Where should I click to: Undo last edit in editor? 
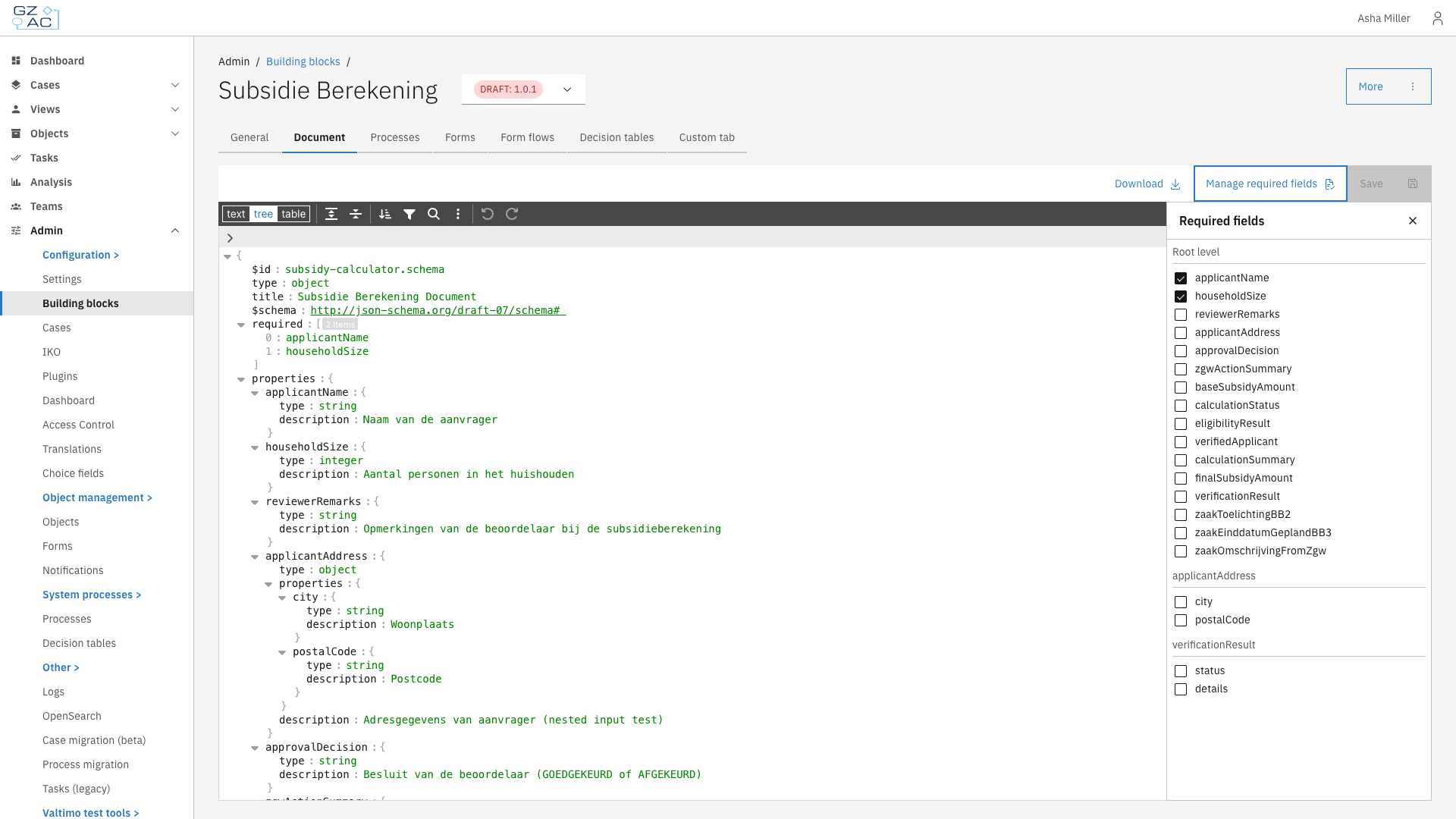[488, 214]
